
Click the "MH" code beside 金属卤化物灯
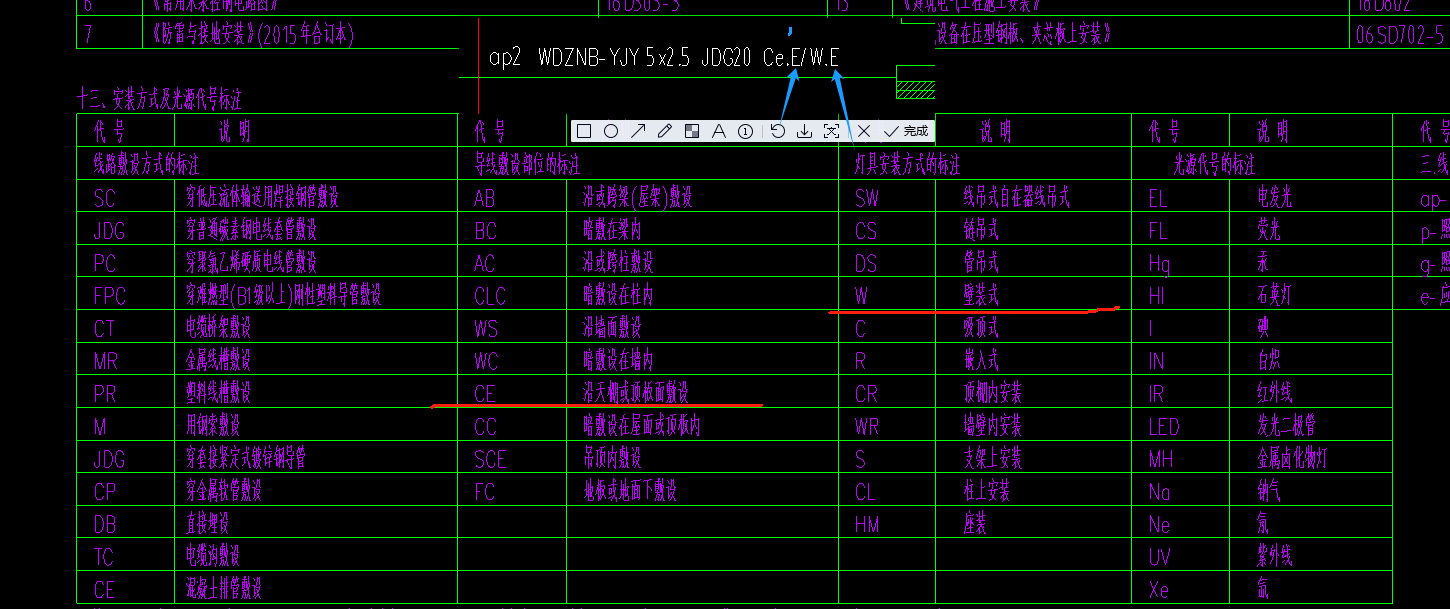tap(1160, 459)
